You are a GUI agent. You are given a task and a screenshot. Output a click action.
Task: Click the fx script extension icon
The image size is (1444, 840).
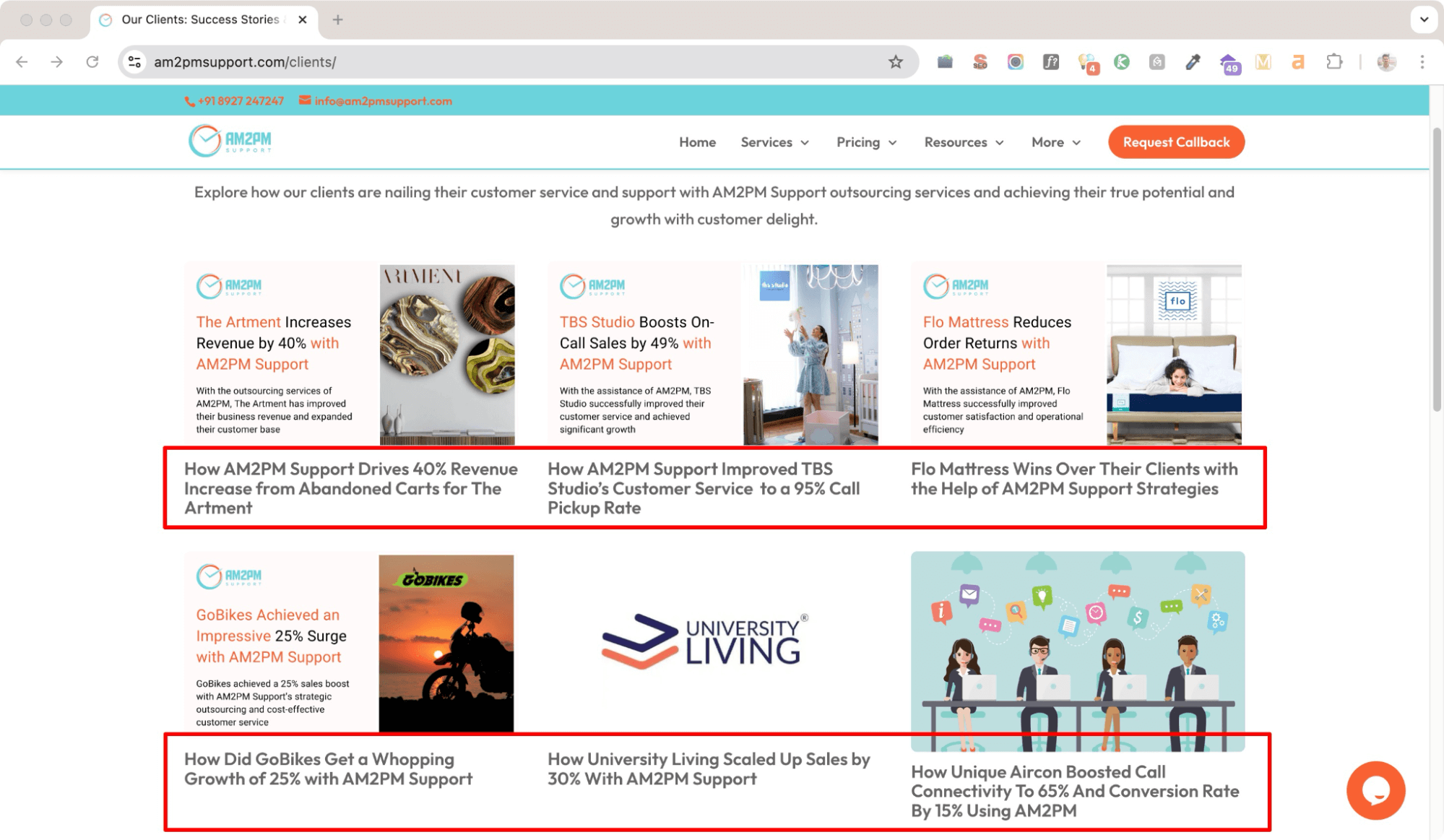(1051, 62)
